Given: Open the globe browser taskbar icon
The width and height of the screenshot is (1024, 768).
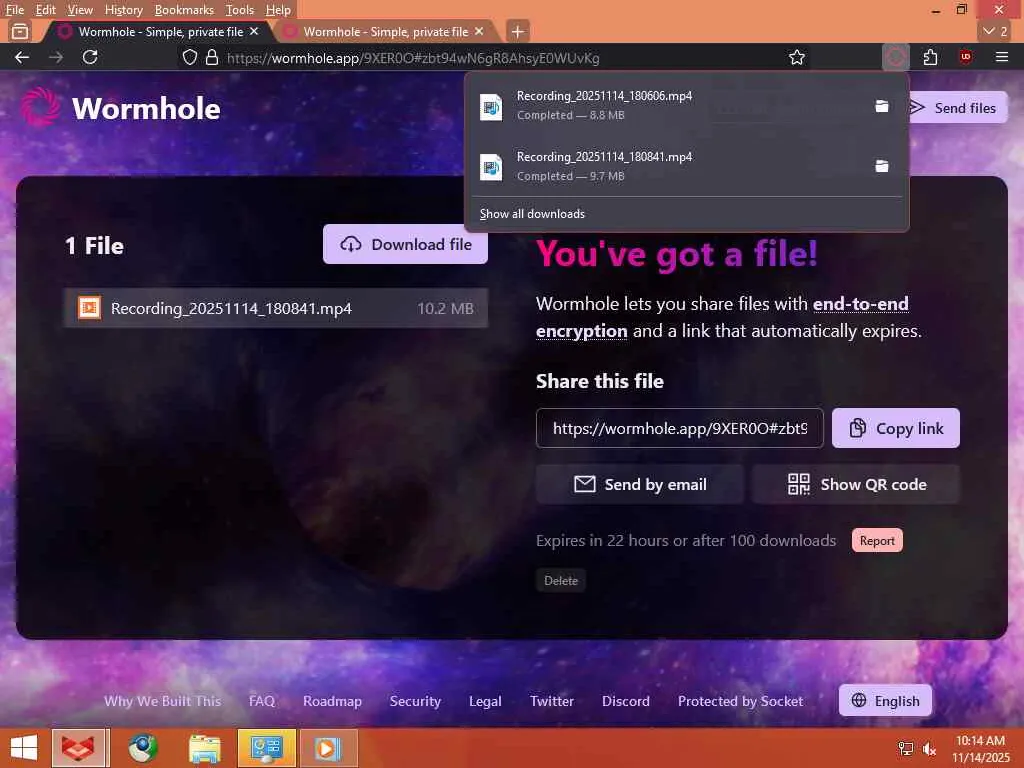Looking at the screenshot, I should coord(142,748).
